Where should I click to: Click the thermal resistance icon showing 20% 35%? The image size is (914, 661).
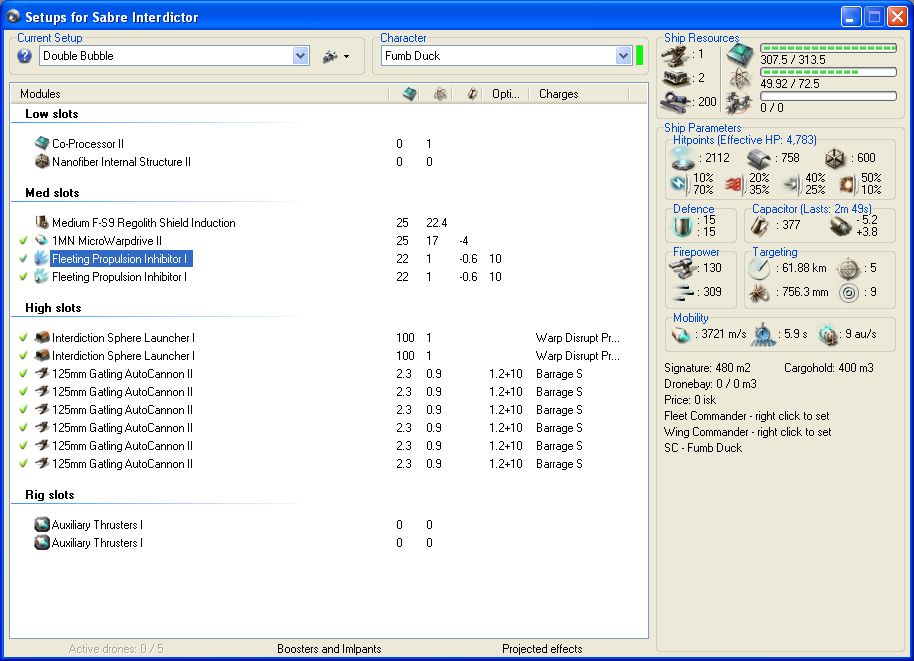(x=734, y=185)
